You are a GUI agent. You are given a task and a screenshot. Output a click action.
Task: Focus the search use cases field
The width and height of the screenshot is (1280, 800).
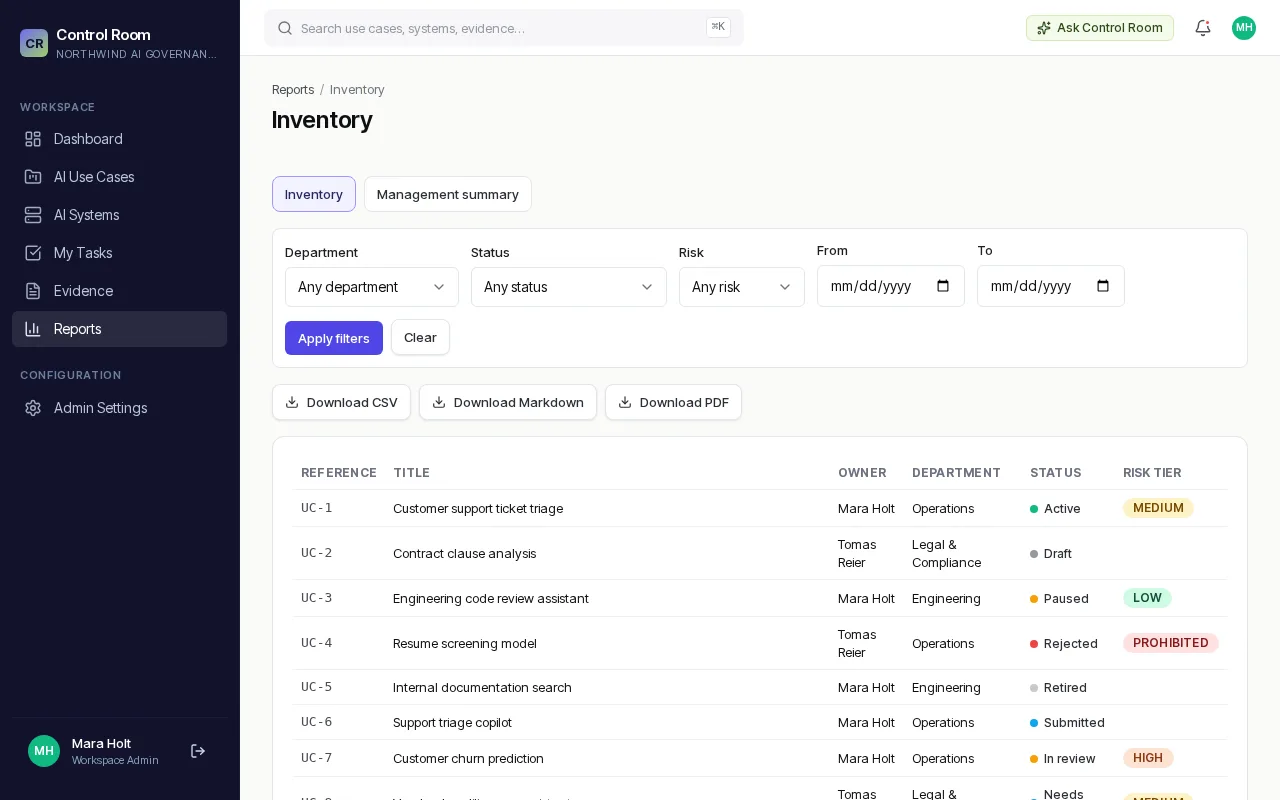pyautogui.click(x=504, y=28)
